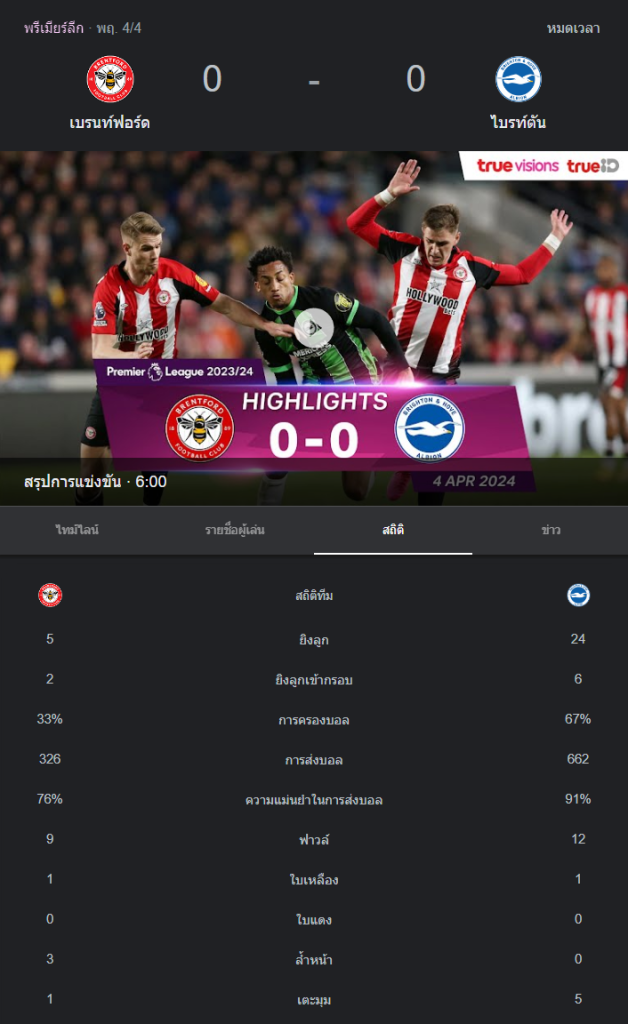Switch to the ไทม์ไลน์ tab
This screenshot has height=1024, width=628.
pos(78,530)
